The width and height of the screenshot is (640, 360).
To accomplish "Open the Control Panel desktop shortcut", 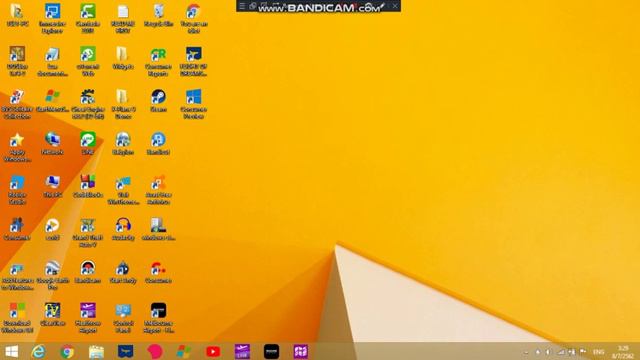I will 123,311.
